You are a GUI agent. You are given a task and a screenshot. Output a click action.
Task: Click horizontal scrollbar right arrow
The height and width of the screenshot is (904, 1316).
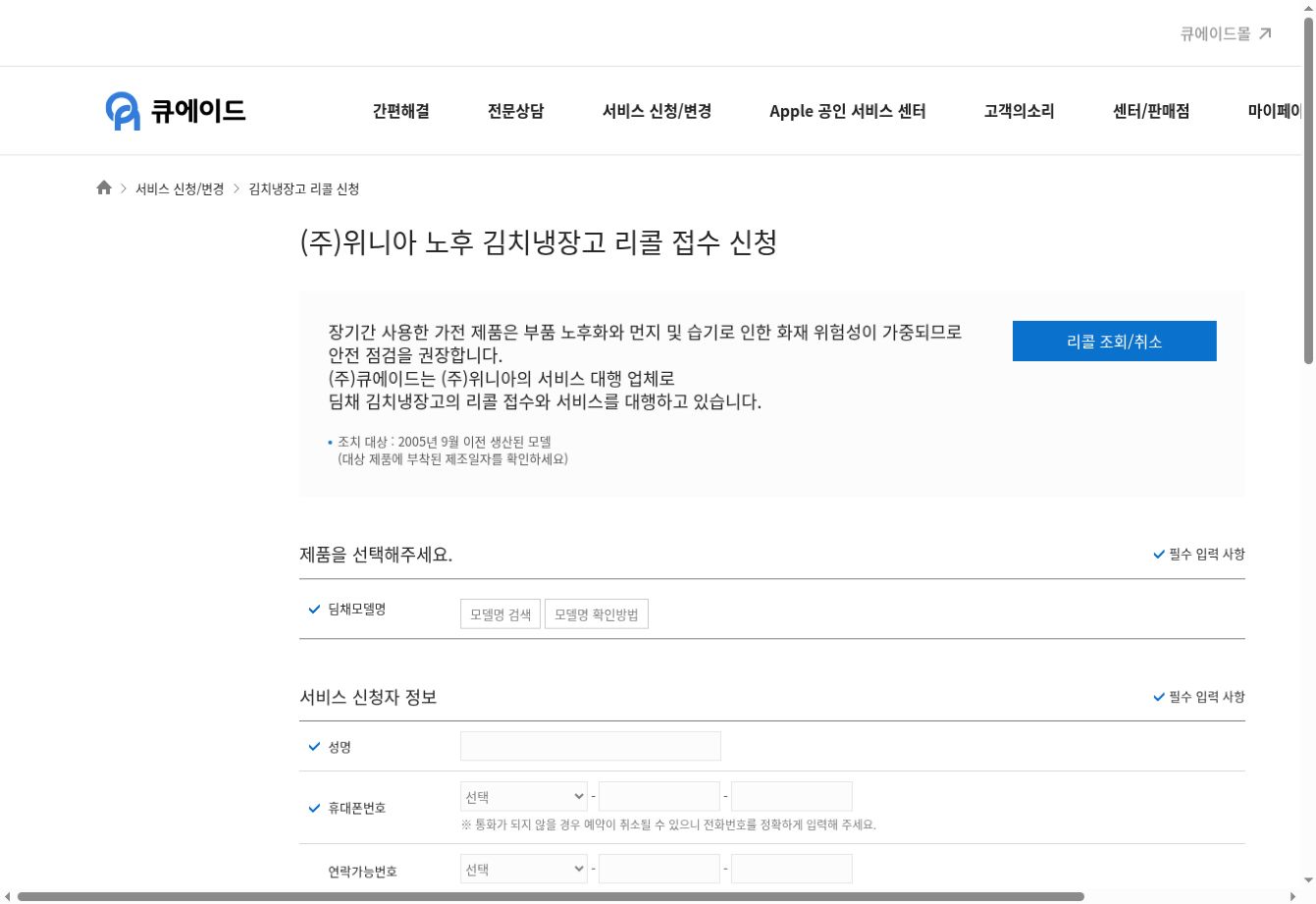pos(1294,896)
